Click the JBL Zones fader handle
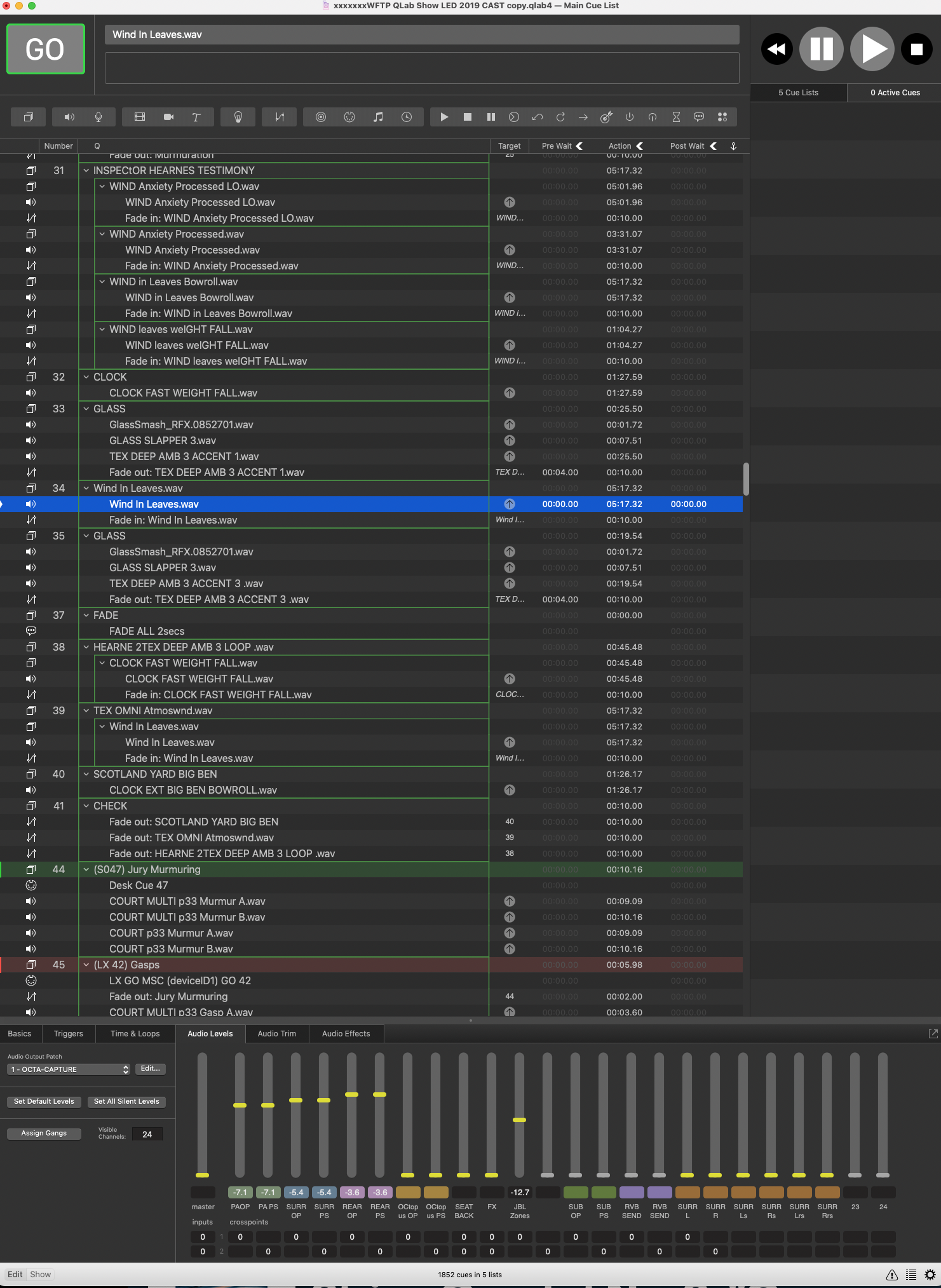 coord(519,1120)
